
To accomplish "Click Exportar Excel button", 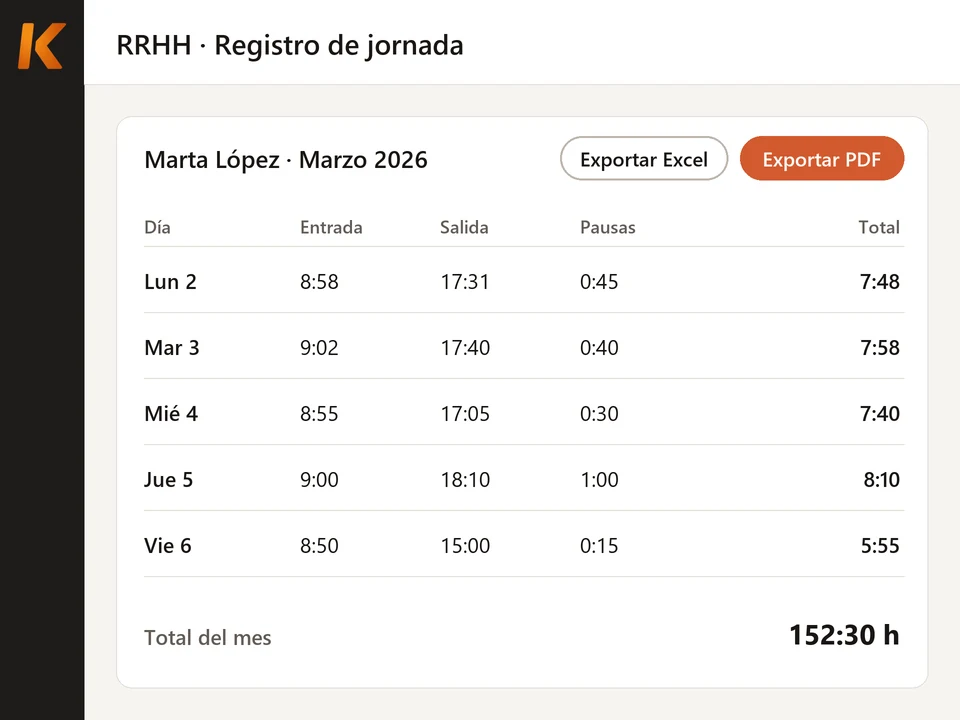I will click(643, 159).
